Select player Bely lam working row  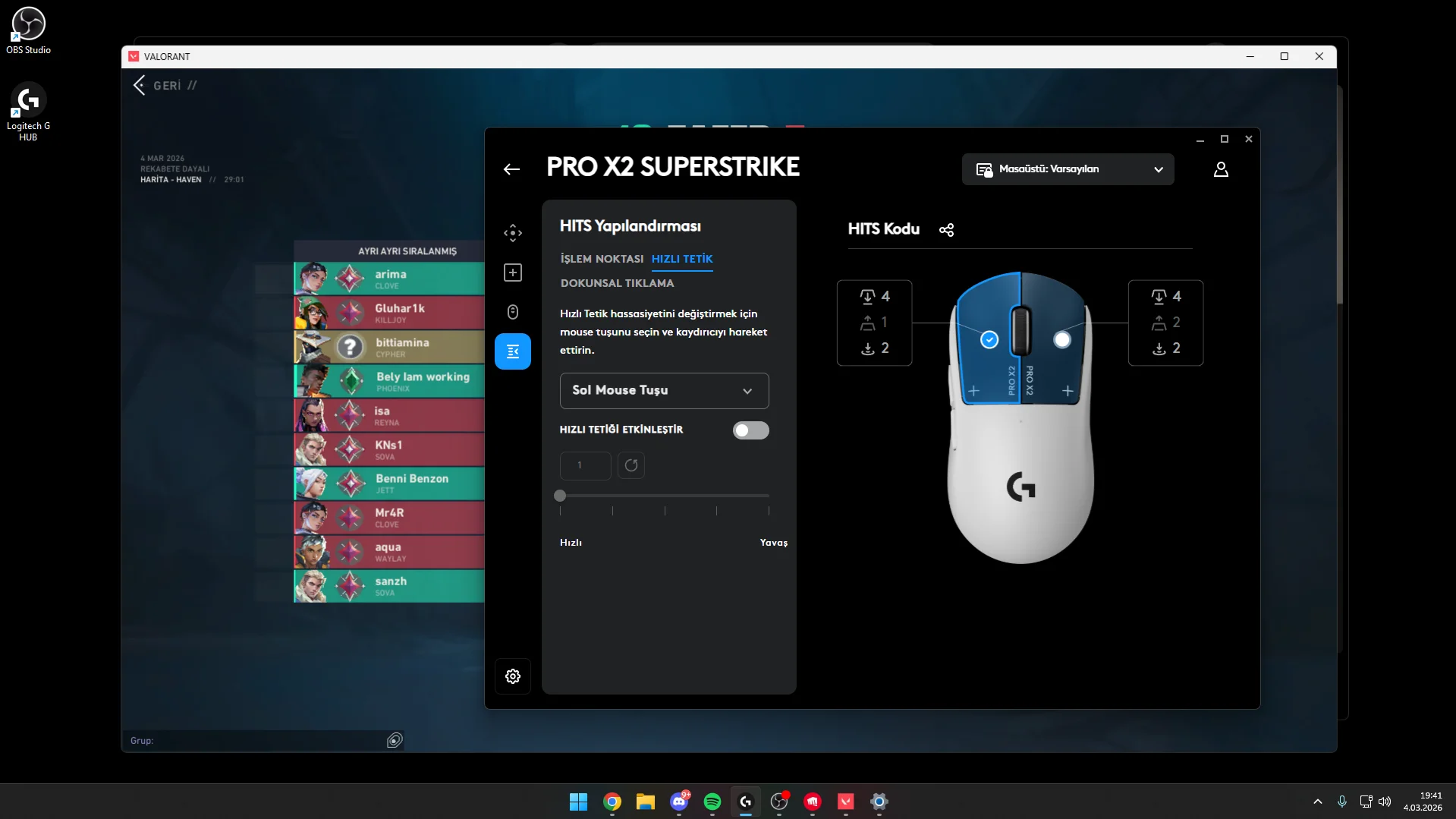point(389,381)
